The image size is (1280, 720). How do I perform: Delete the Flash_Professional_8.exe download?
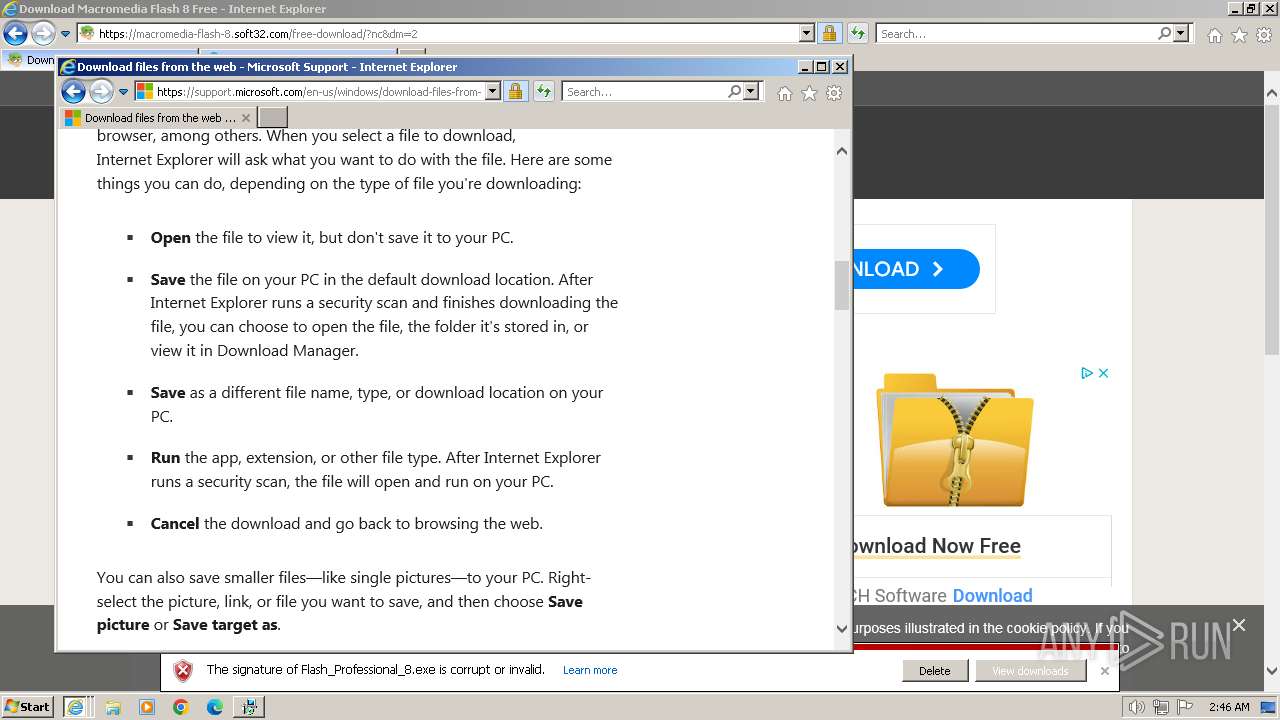coord(935,671)
